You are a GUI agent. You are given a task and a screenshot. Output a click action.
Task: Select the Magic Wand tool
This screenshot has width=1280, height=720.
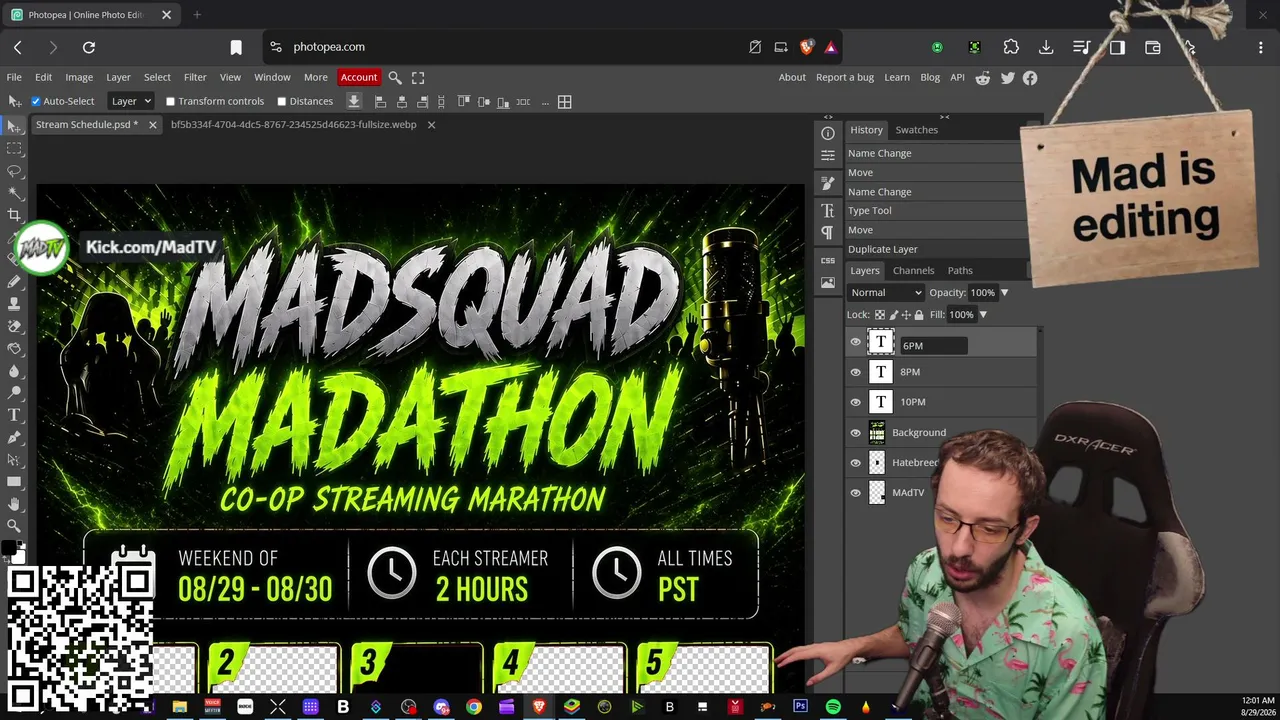(14, 193)
